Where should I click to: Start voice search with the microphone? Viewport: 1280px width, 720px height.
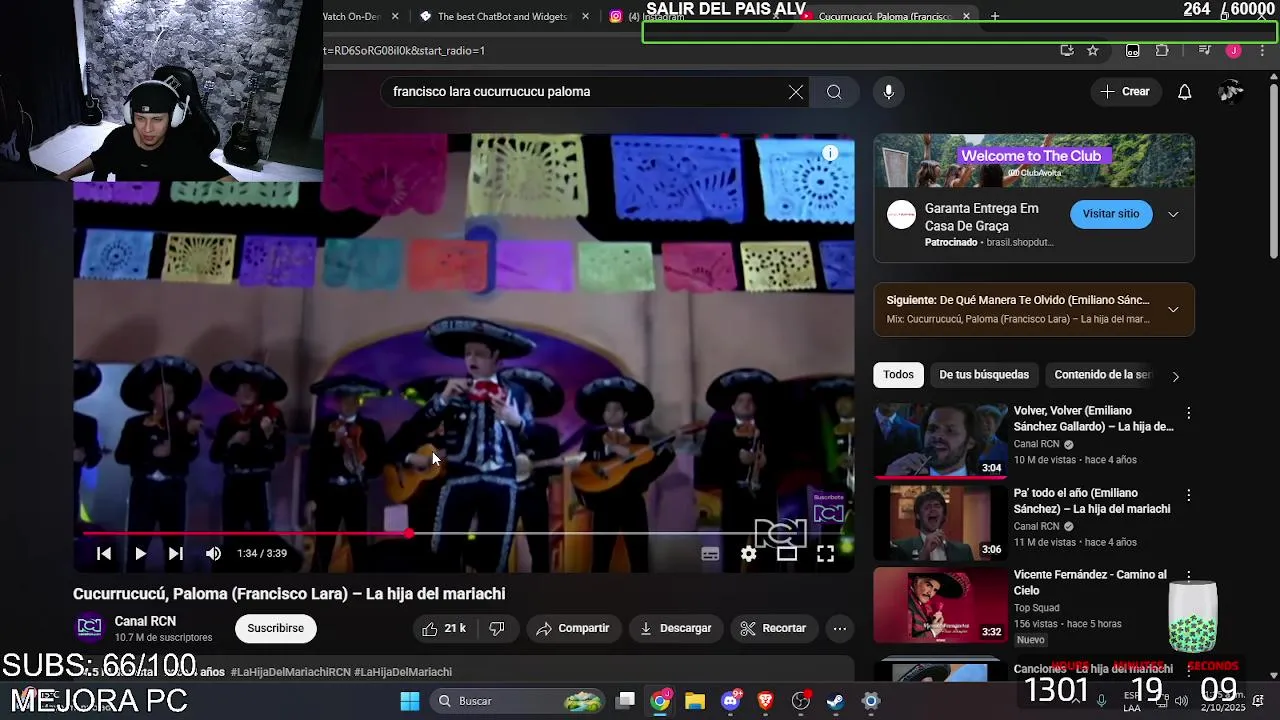[888, 92]
